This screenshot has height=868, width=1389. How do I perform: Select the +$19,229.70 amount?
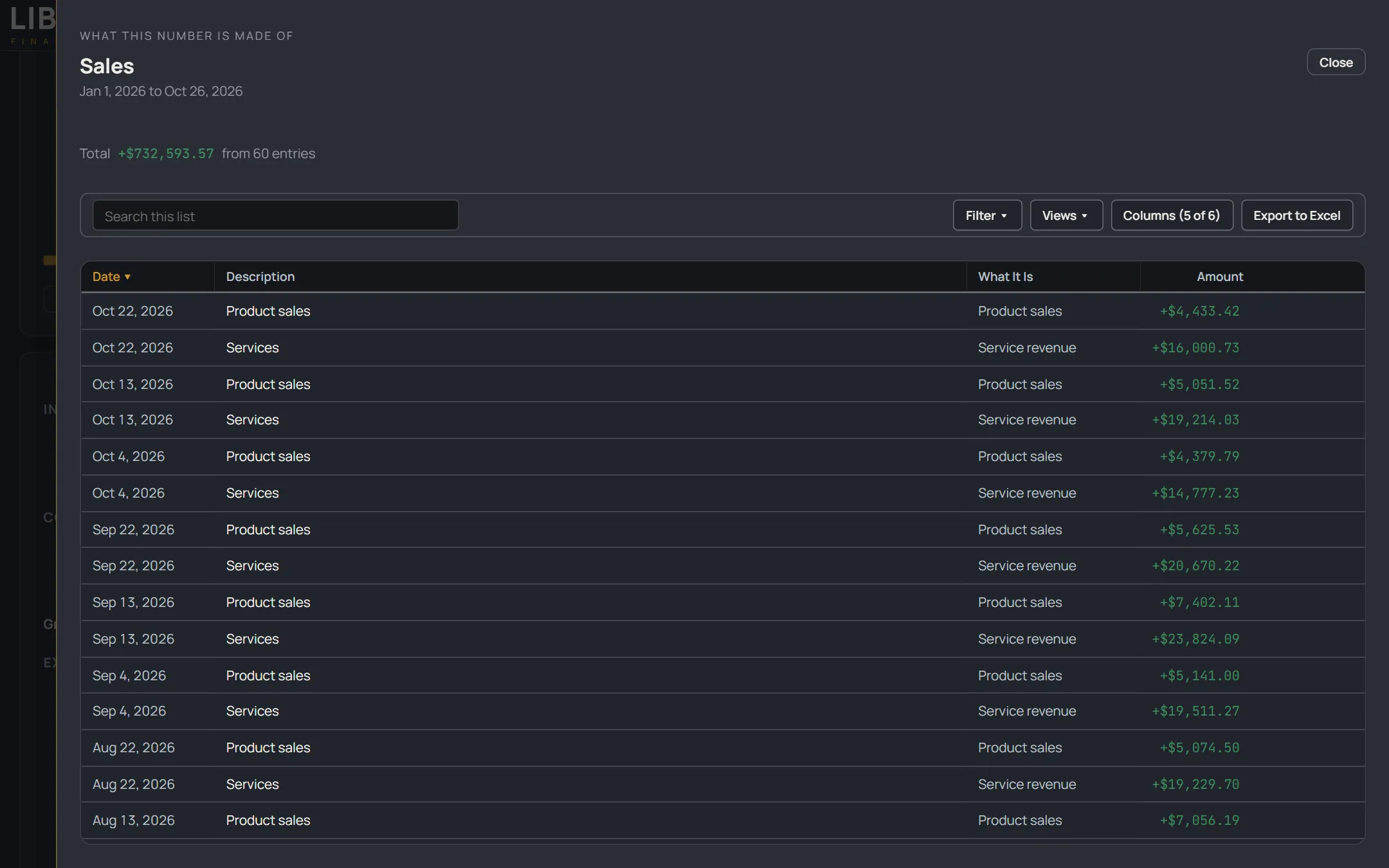point(1195,784)
